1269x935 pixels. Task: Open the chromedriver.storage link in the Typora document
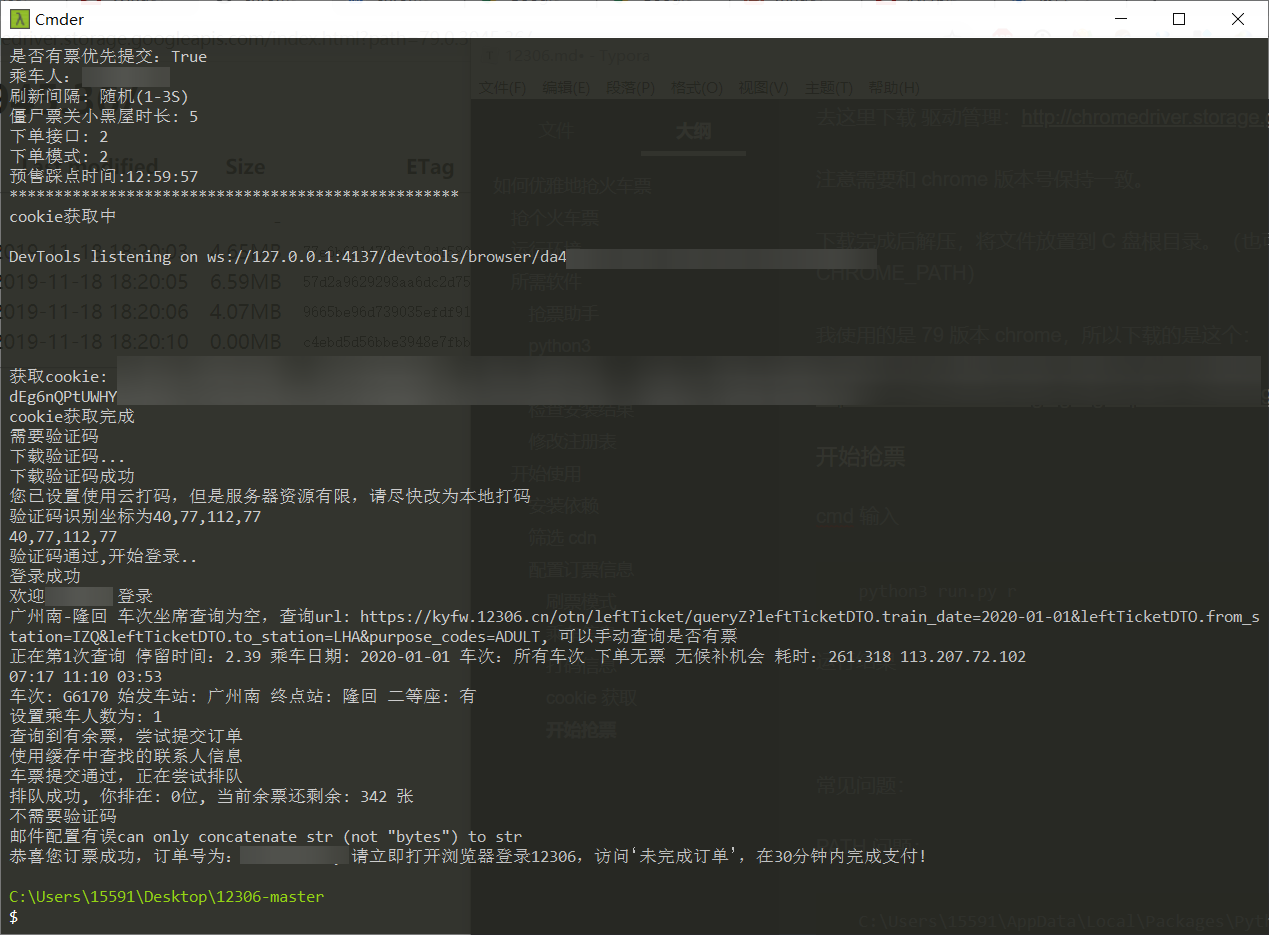[1145, 118]
